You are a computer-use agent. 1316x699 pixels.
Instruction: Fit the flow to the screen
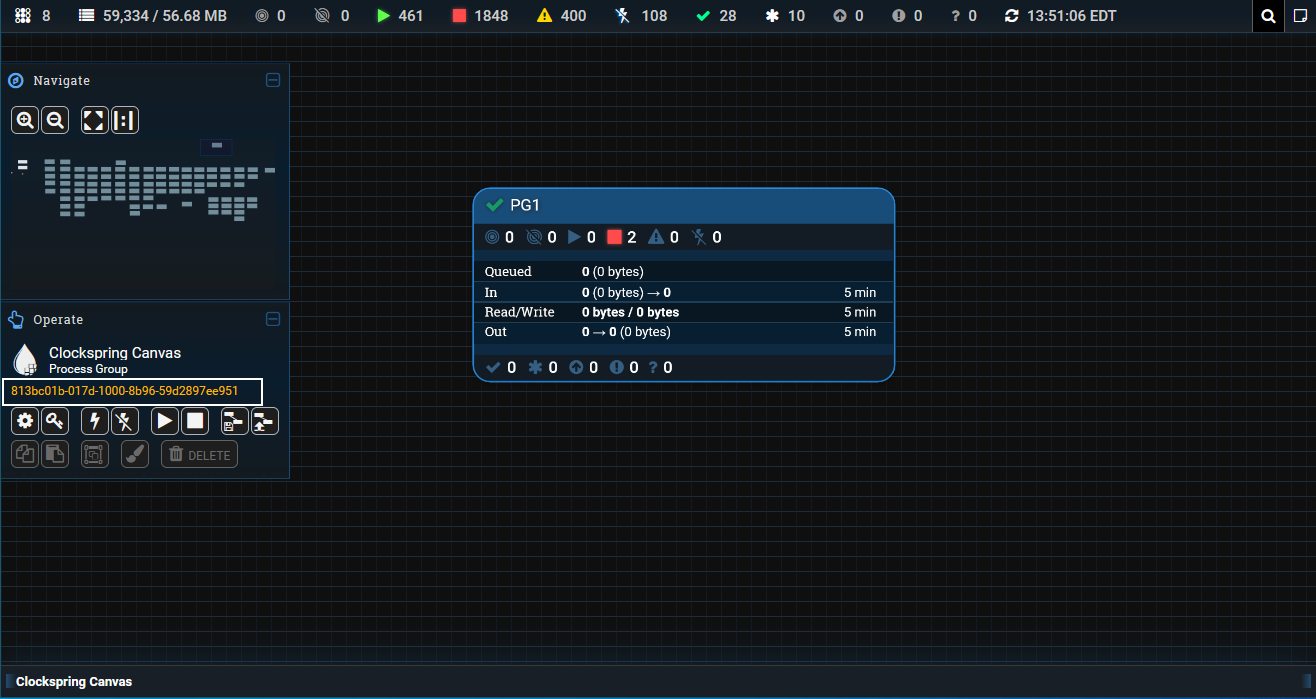point(94,120)
